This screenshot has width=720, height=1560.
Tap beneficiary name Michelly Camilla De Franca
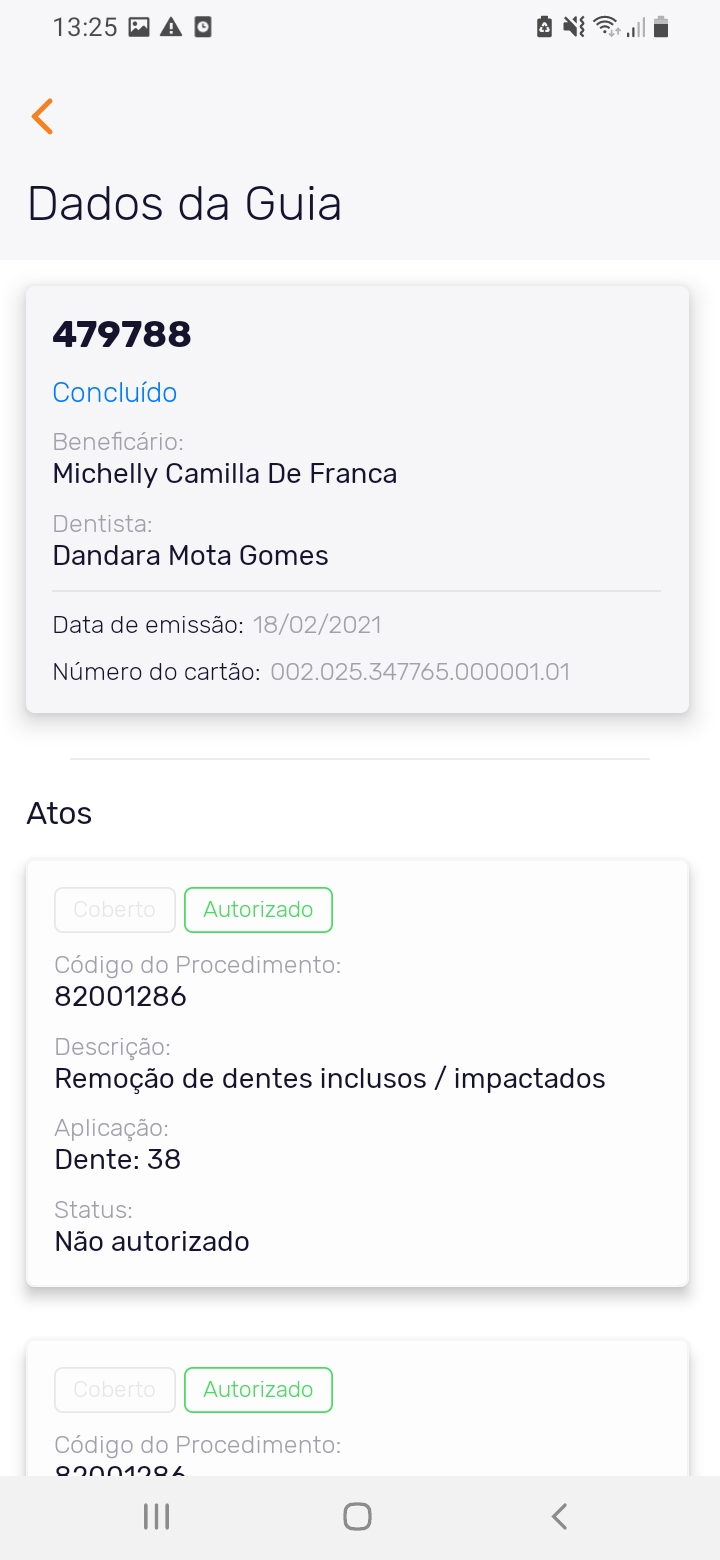click(x=225, y=473)
